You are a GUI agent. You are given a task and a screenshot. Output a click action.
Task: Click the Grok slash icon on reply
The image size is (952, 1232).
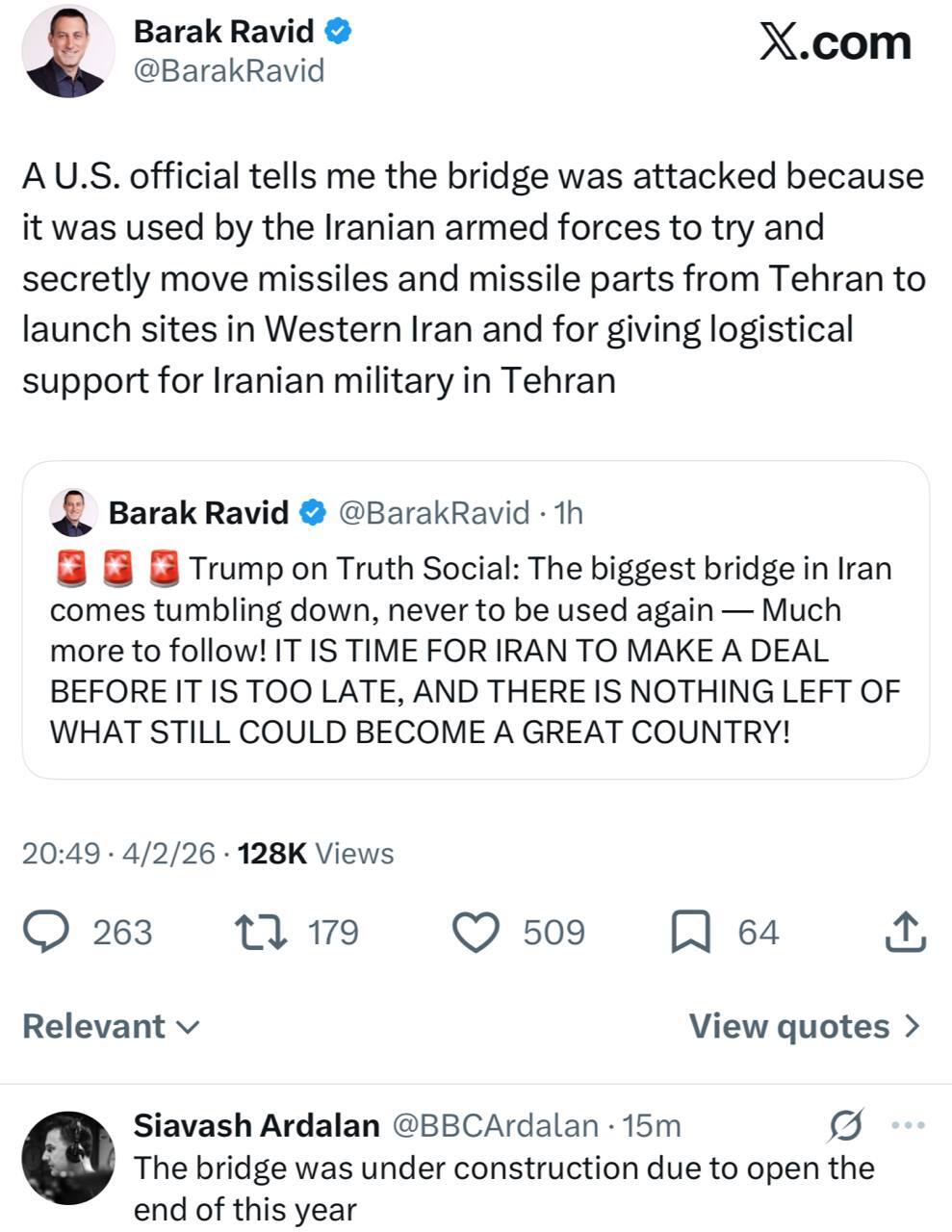844,1124
